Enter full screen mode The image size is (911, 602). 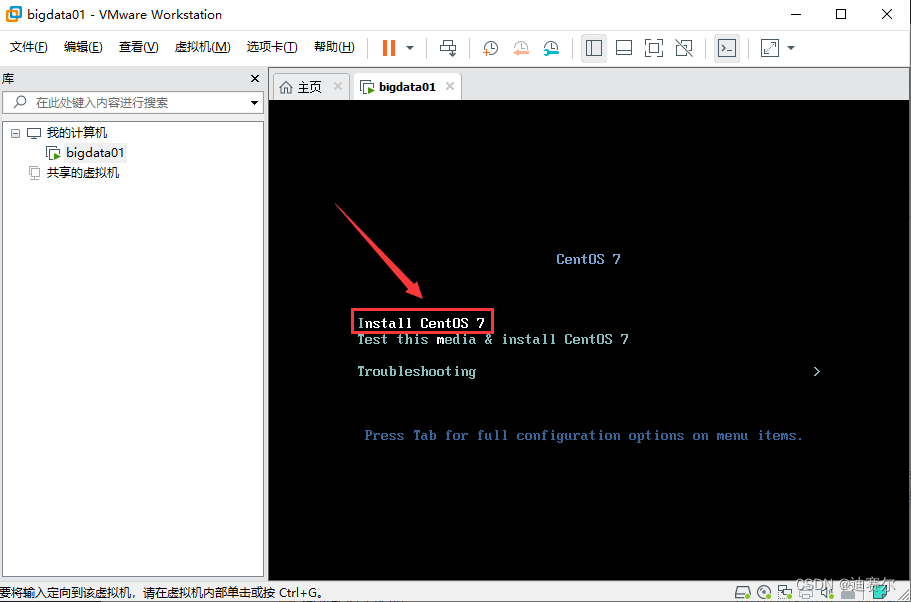[654, 48]
